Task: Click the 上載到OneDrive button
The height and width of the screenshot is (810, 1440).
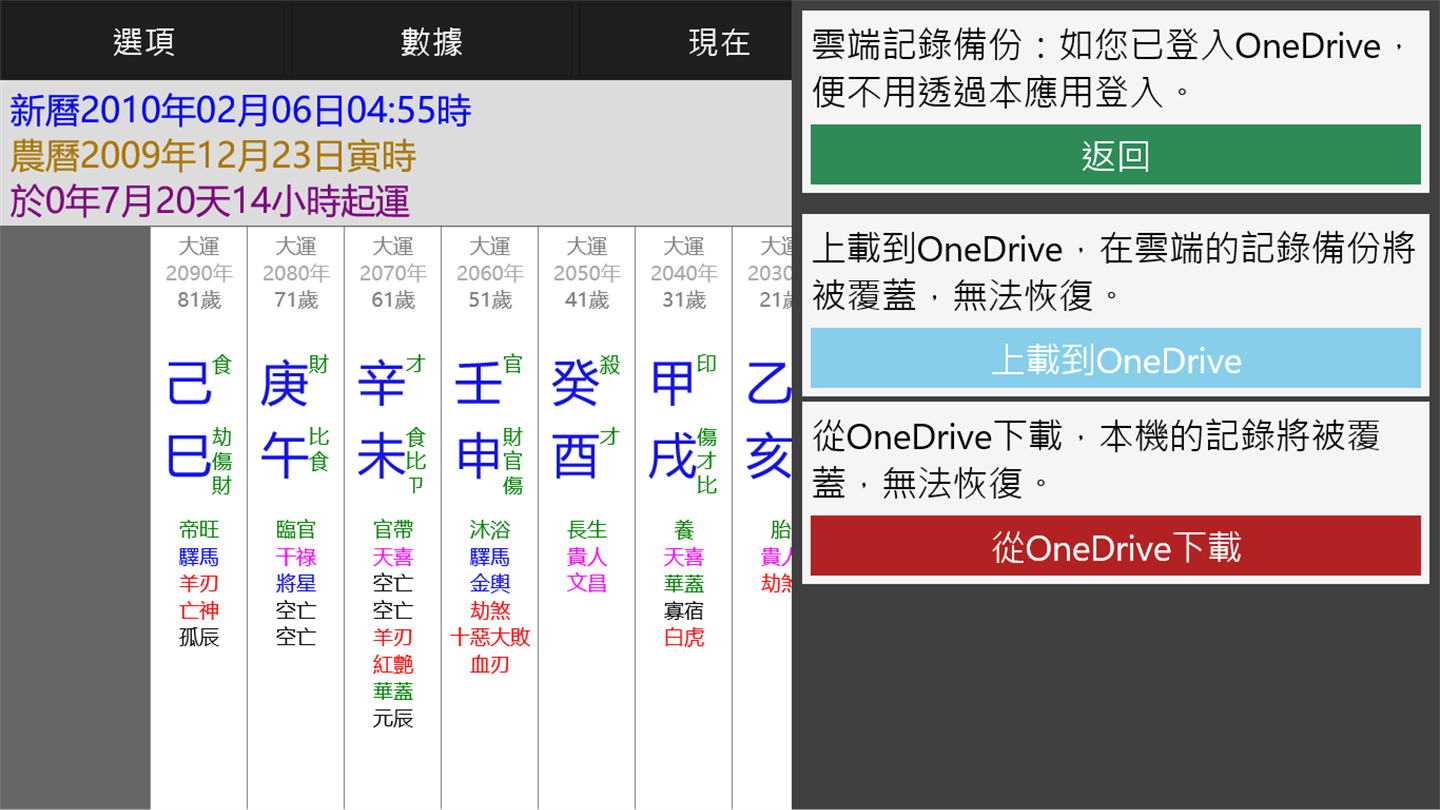Action: pyautogui.click(x=1115, y=359)
